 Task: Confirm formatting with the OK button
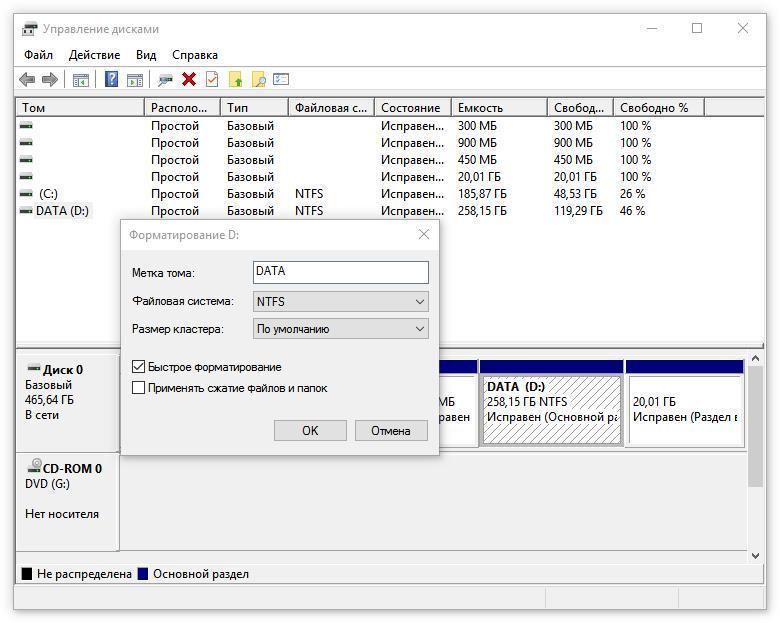pyautogui.click(x=310, y=430)
